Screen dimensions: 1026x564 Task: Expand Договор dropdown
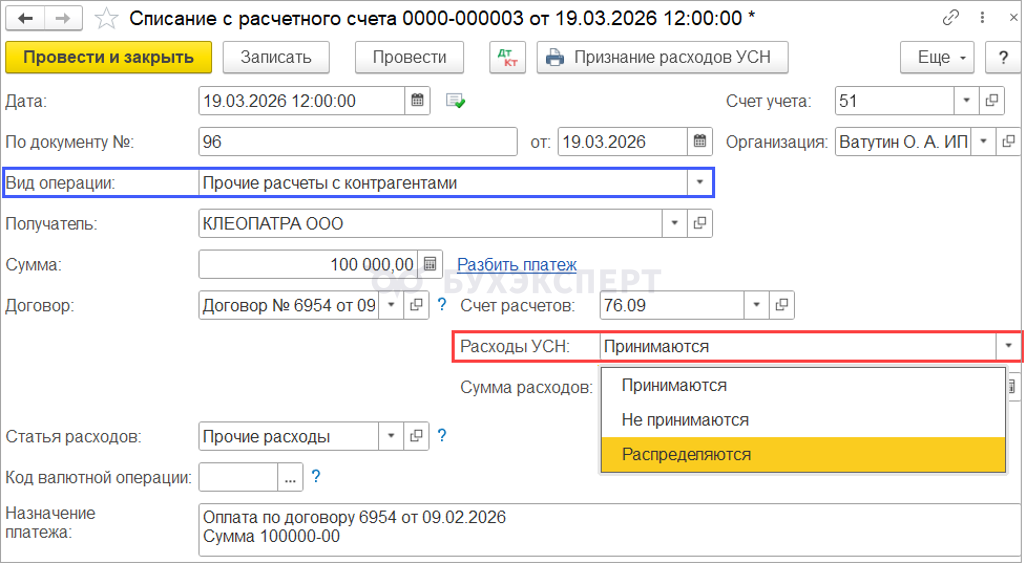(x=391, y=305)
